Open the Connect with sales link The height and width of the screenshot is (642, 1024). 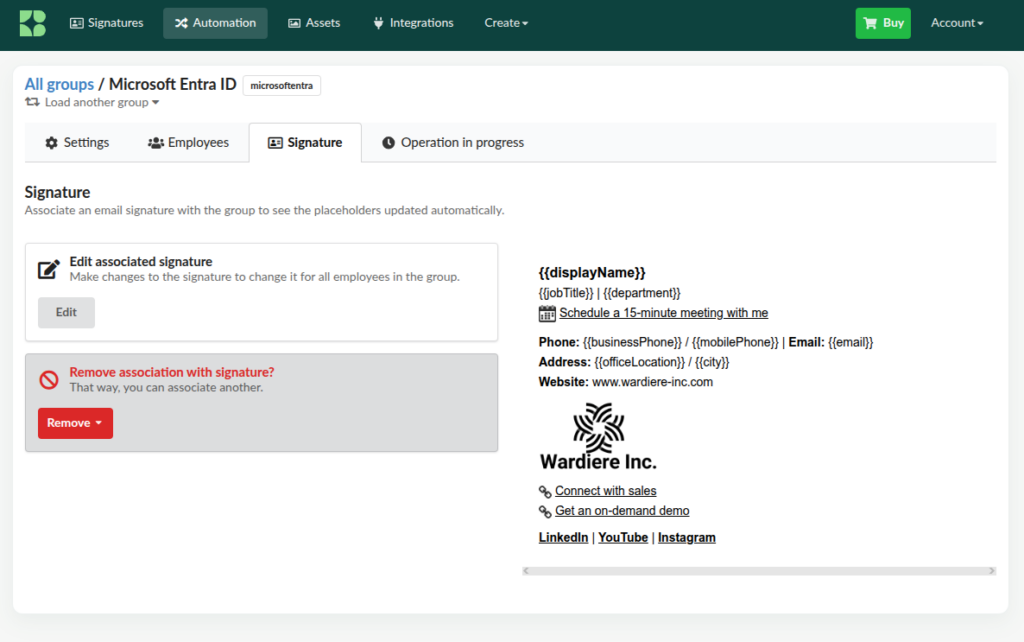(605, 491)
